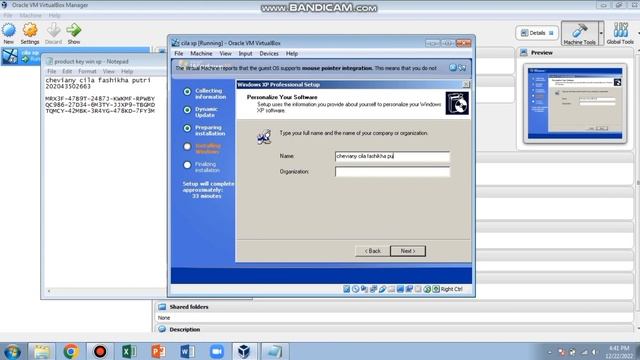Click the product key starting with MRX3F
Screen dimensions: 640x360
(100, 99)
